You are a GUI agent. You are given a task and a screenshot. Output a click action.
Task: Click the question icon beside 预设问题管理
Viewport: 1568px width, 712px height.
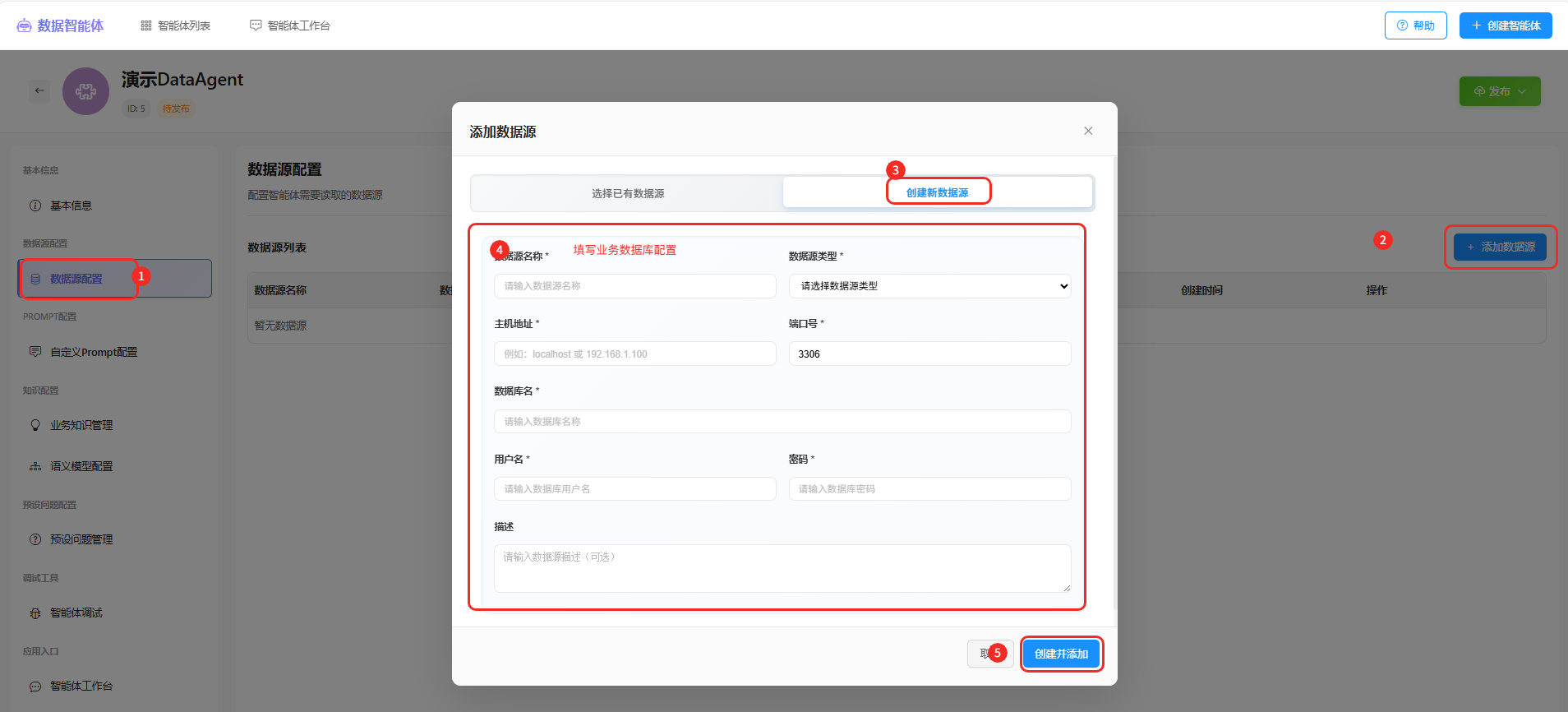[35, 539]
